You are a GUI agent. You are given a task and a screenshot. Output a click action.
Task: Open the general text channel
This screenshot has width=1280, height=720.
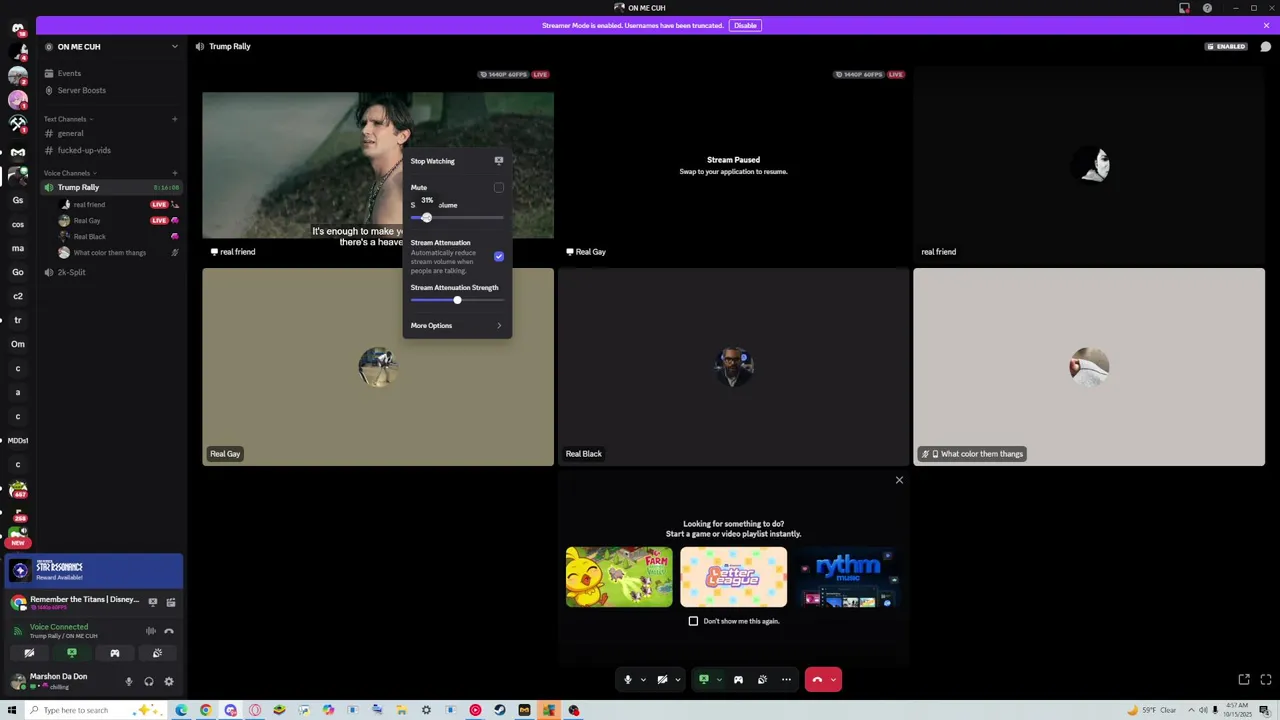tap(110, 133)
